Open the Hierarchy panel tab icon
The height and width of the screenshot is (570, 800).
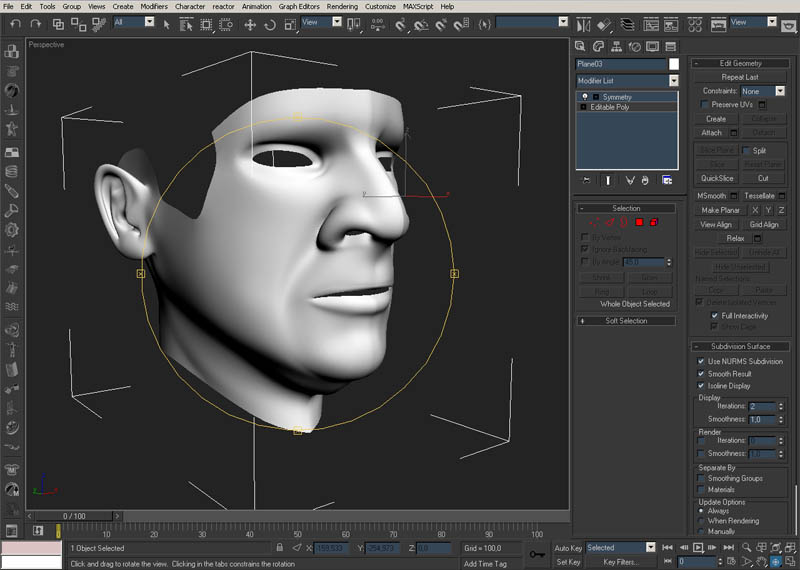(615, 45)
